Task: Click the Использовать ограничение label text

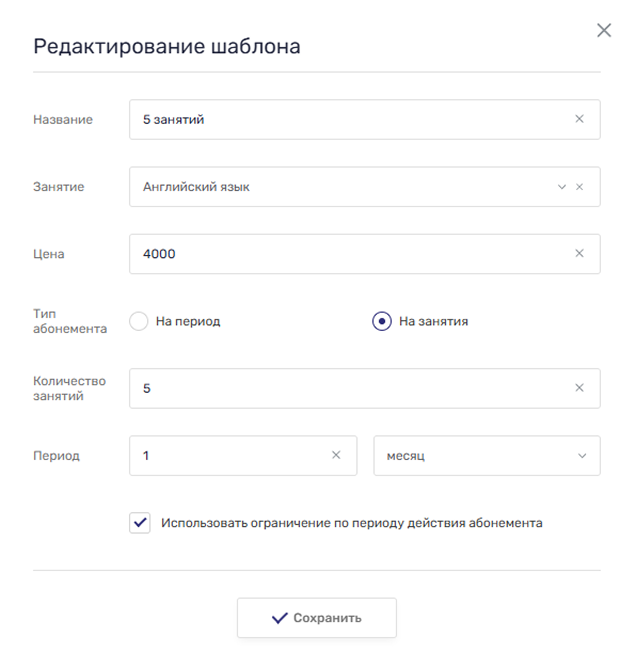Action: click(352, 522)
